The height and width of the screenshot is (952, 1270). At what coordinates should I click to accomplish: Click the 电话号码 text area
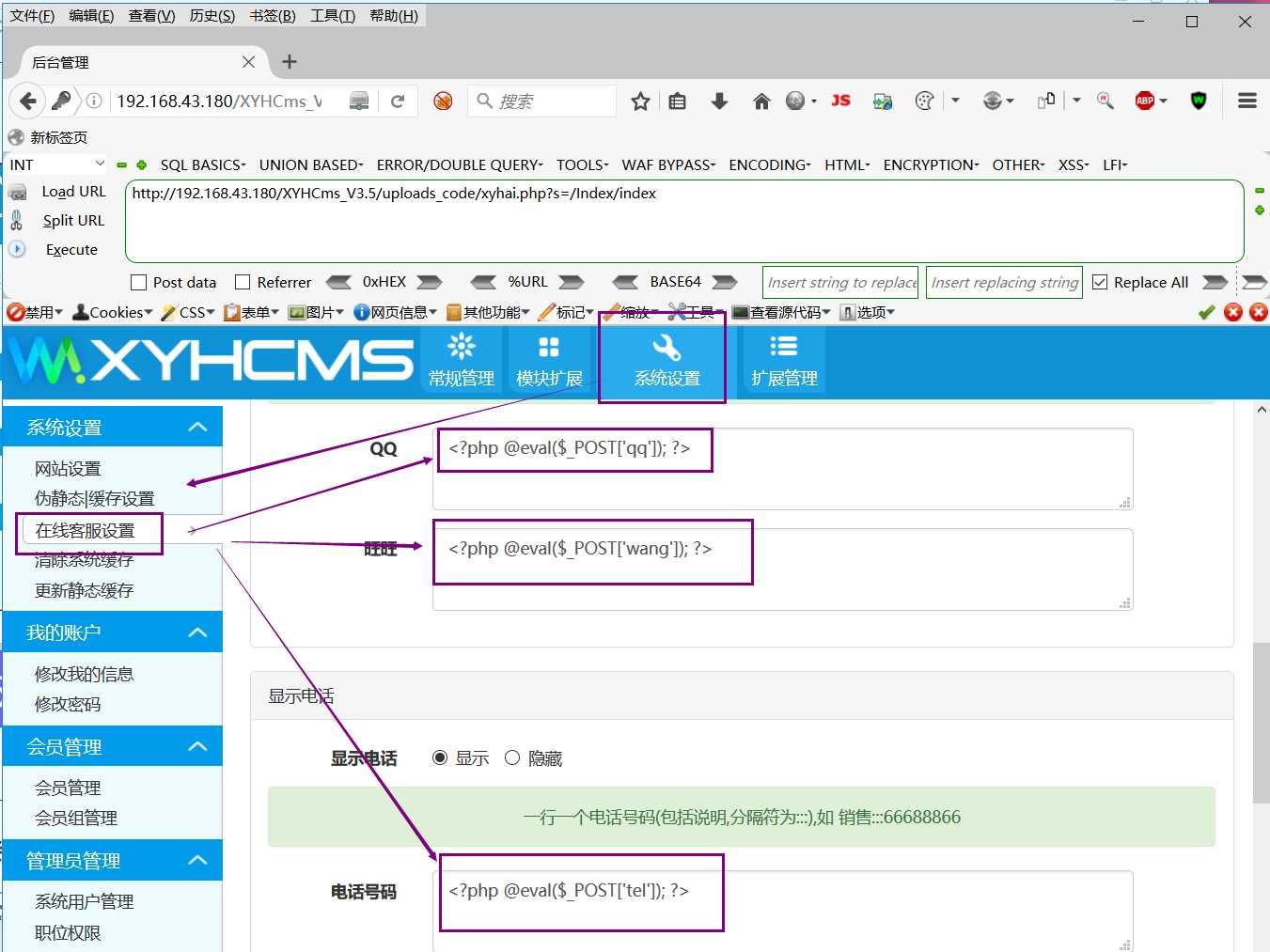(x=783, y=911)
